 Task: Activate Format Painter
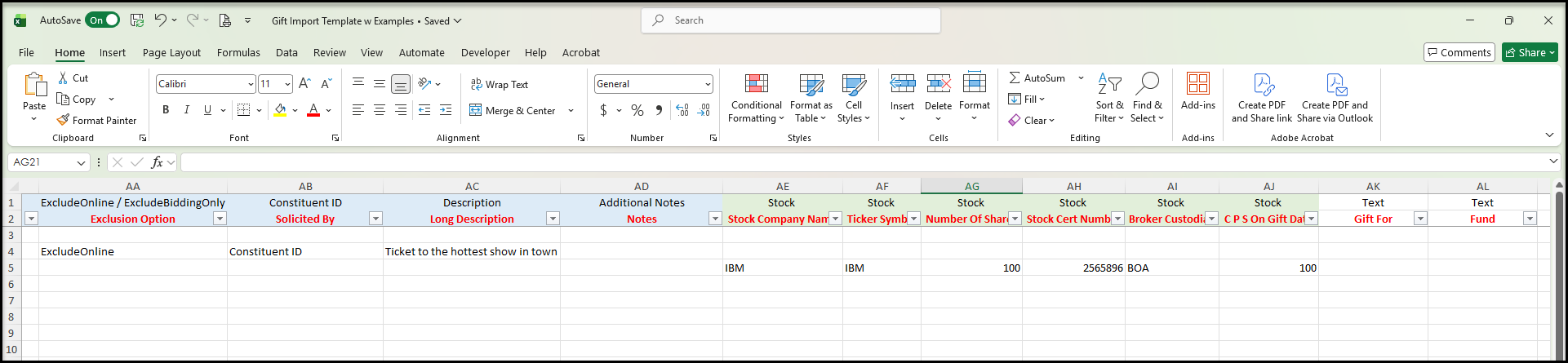click(x=96, y=121)
